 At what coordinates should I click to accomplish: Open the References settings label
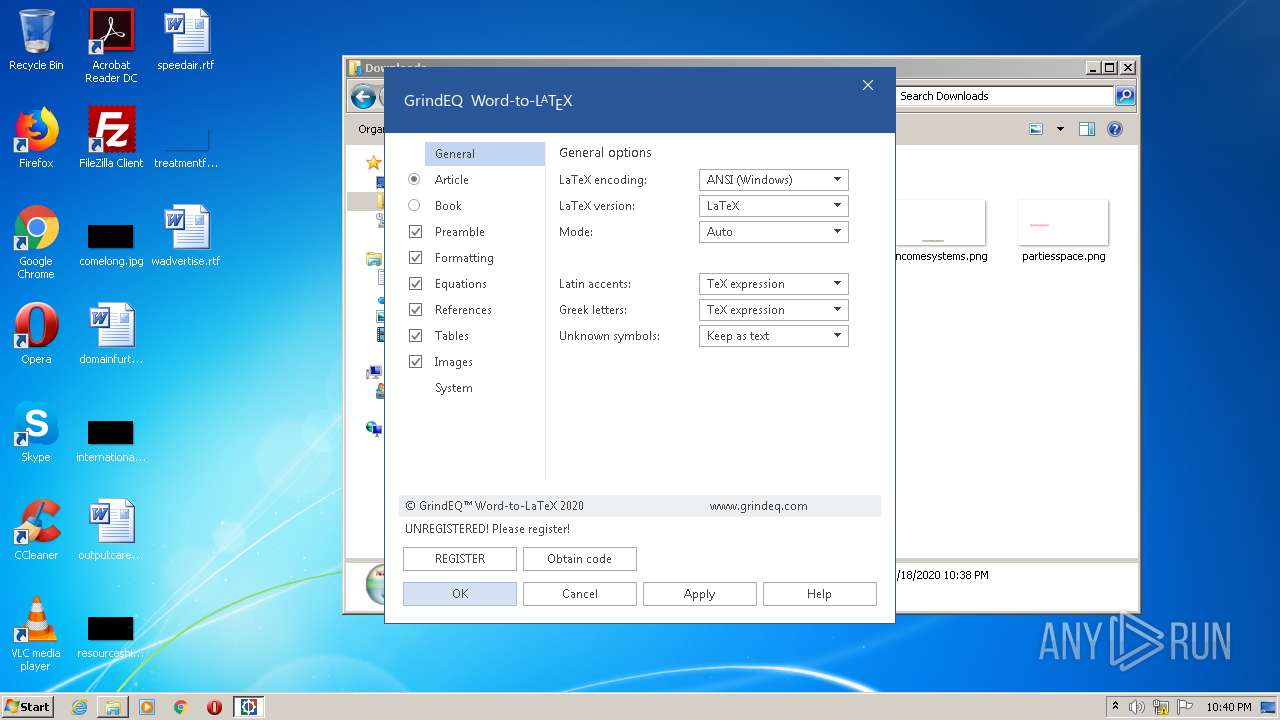click(x=463, y=310)
